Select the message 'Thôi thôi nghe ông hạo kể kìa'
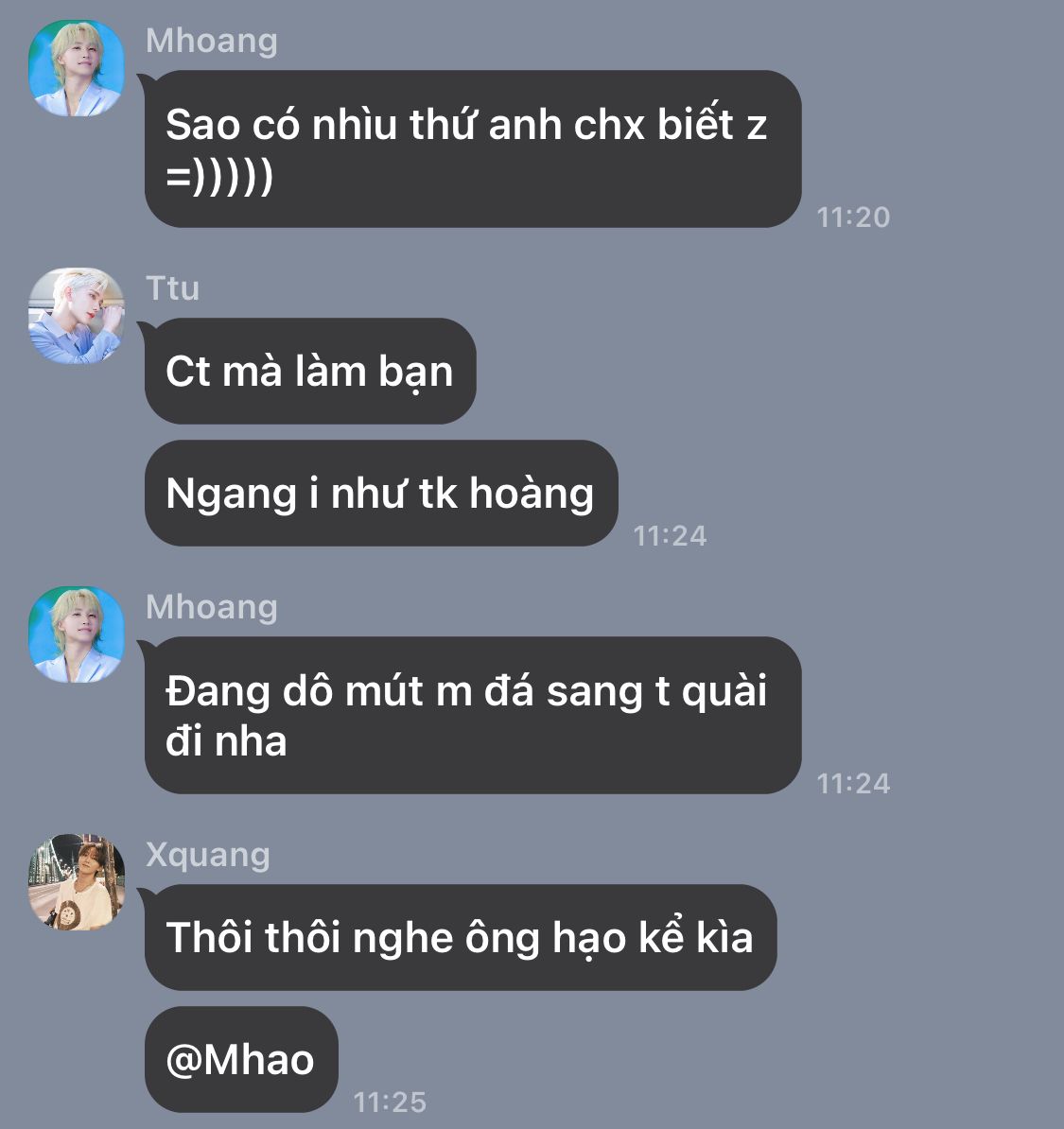 coord(461,937)
